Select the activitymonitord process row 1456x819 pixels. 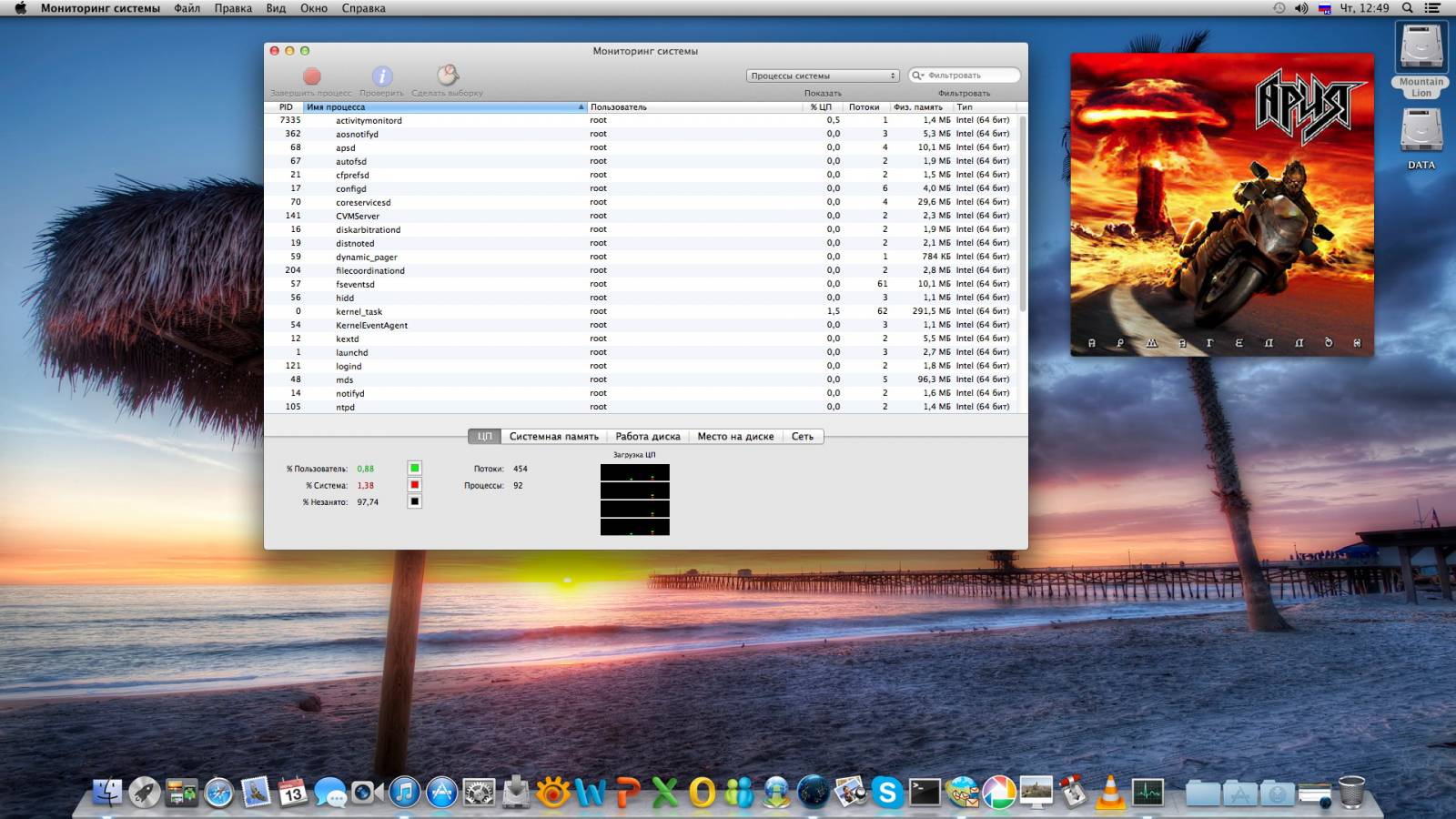coord(642,120)
